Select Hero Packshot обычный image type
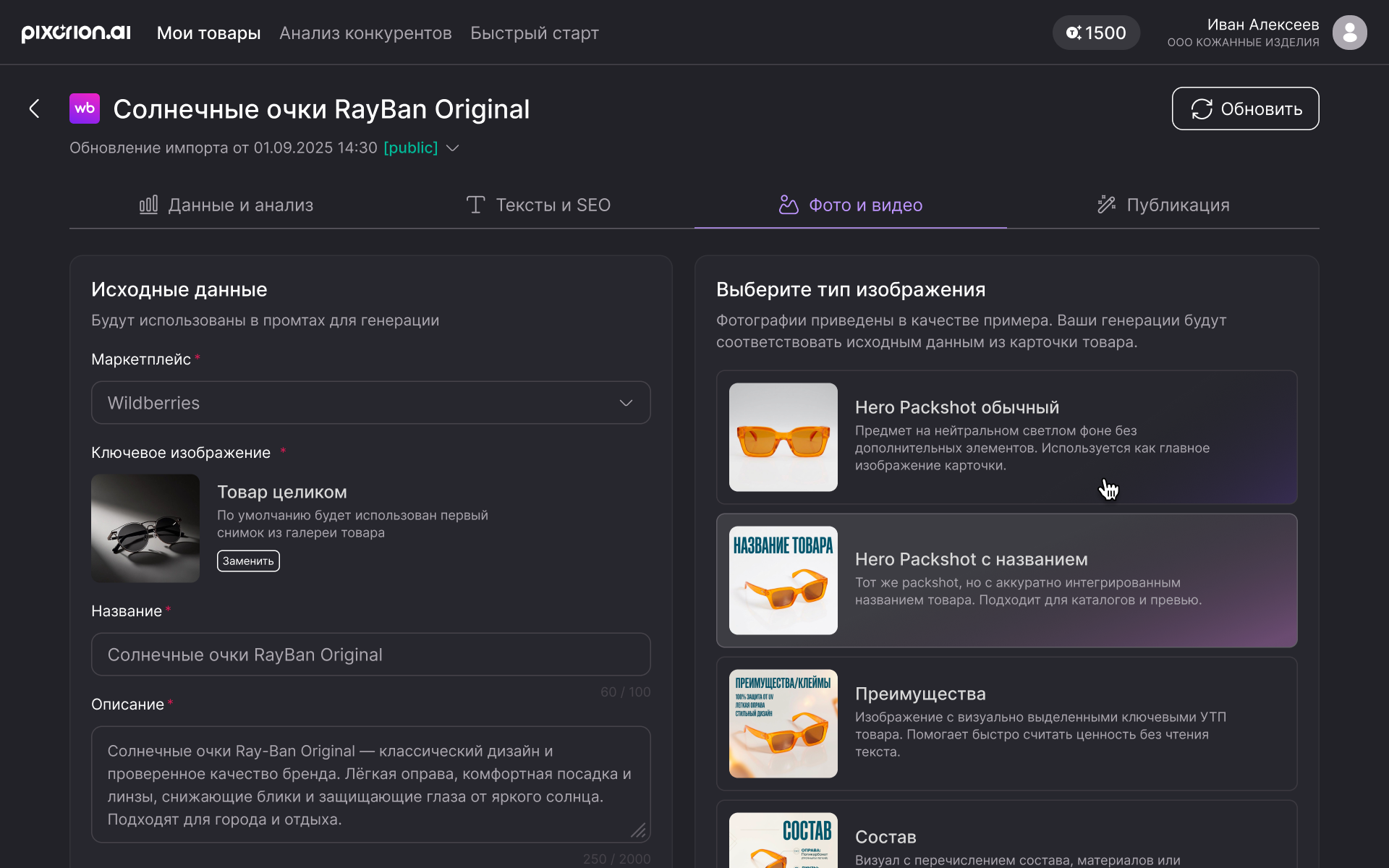 click(x=1006, y=437)
